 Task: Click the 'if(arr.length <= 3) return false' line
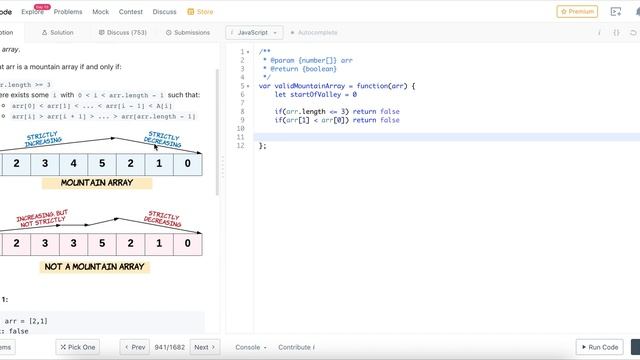pos(337,111)
